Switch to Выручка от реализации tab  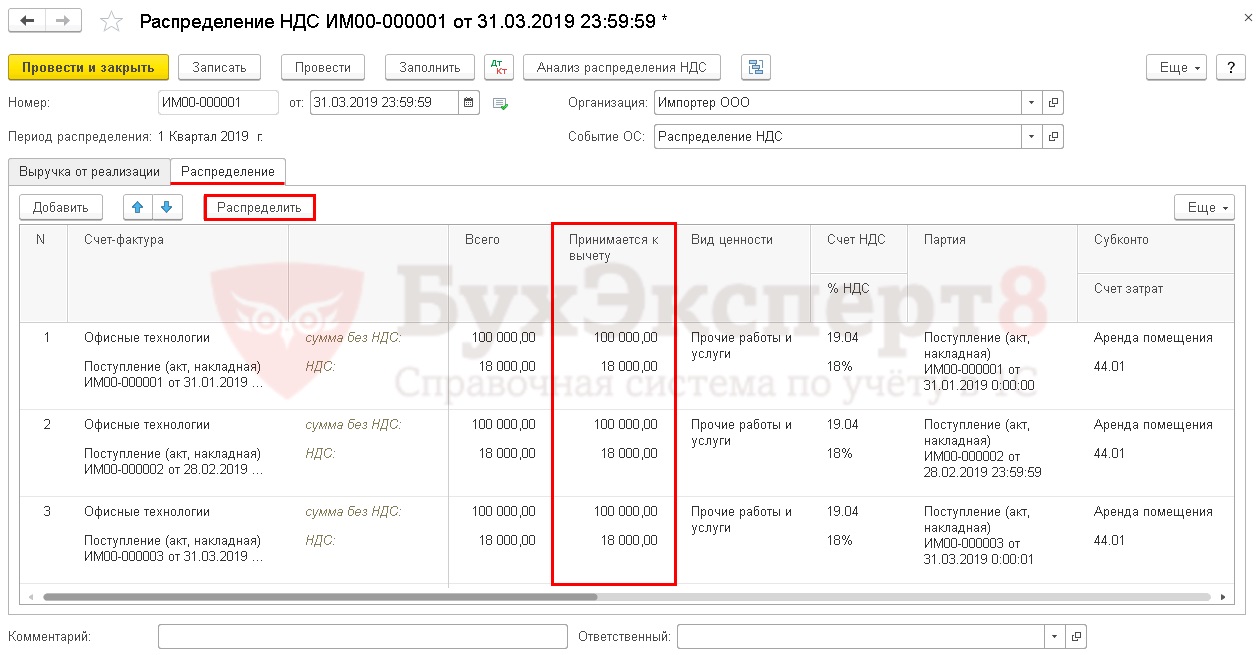click(89, 171)
